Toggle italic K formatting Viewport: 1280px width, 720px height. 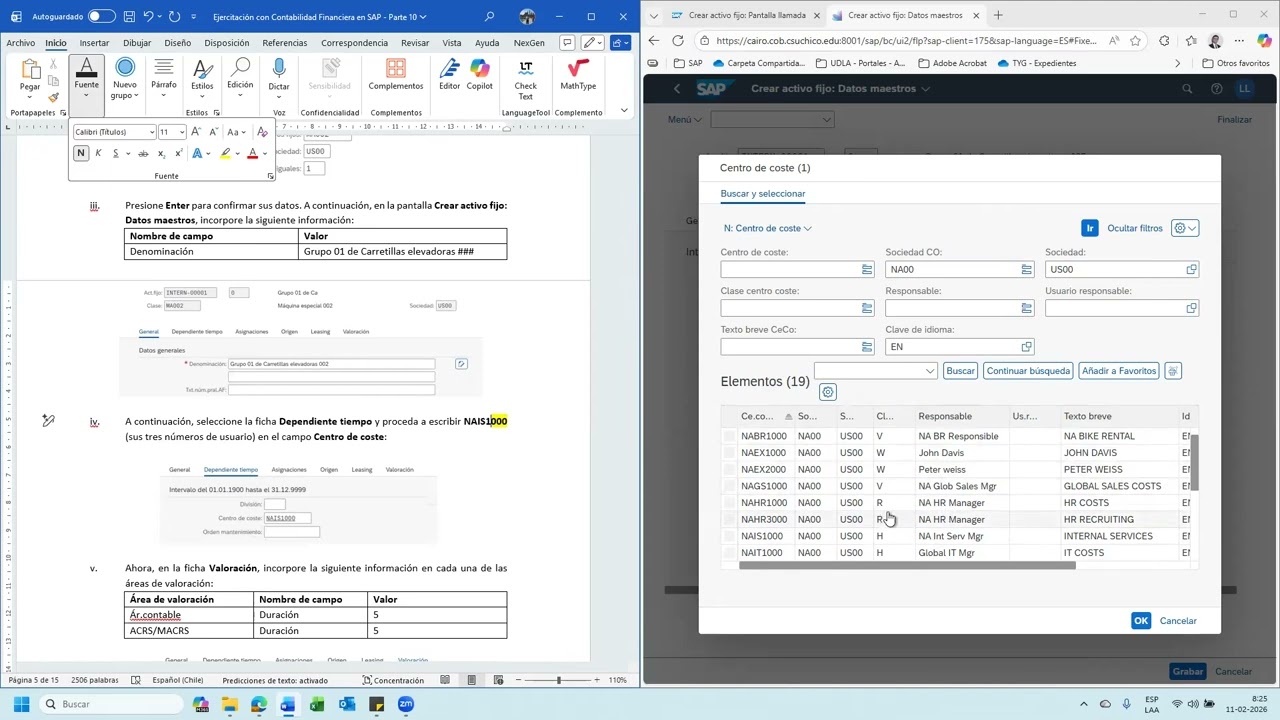pyautogui.click(x=98, y=153)
